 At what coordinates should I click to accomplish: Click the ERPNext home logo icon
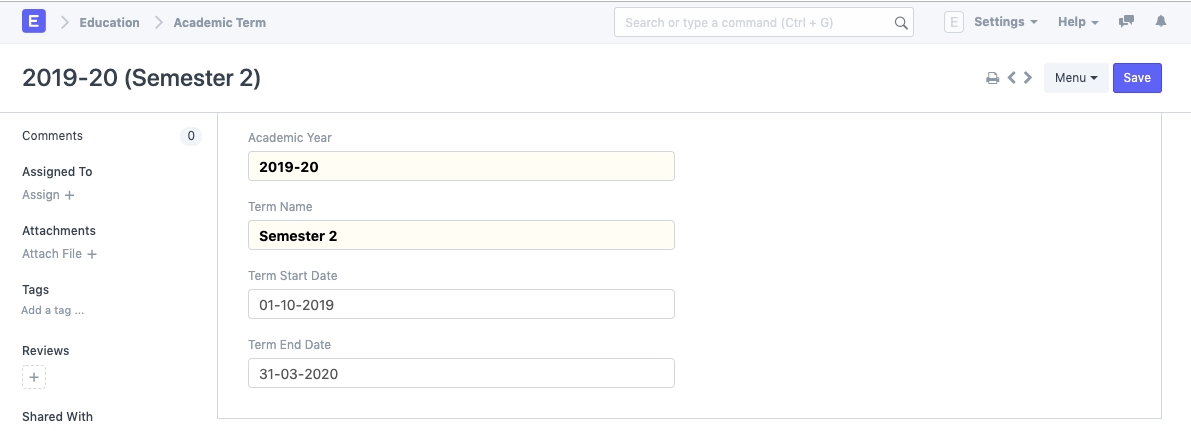[34, 22]
